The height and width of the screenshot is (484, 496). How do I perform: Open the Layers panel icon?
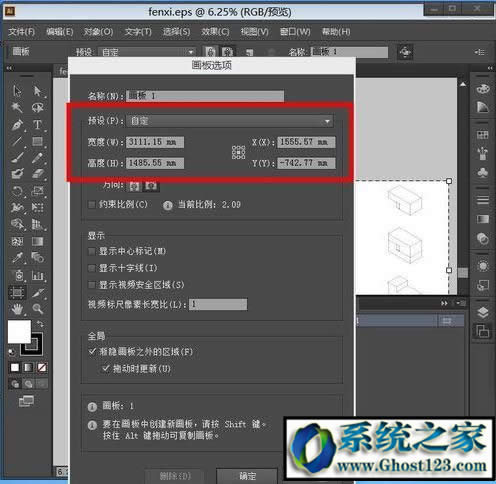coord(483,313)
